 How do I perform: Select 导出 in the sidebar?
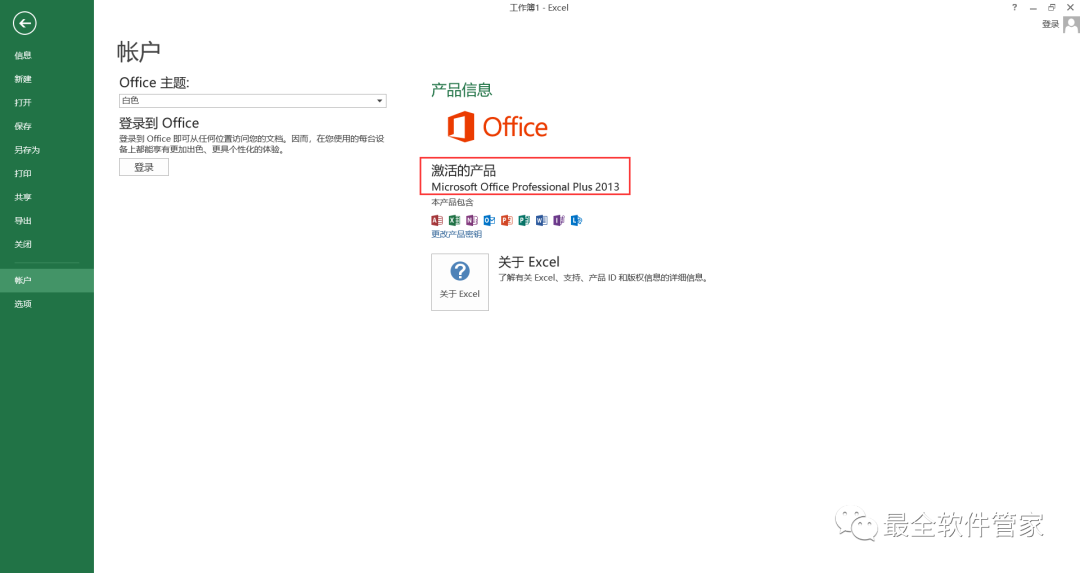click(x=47, y=220)
